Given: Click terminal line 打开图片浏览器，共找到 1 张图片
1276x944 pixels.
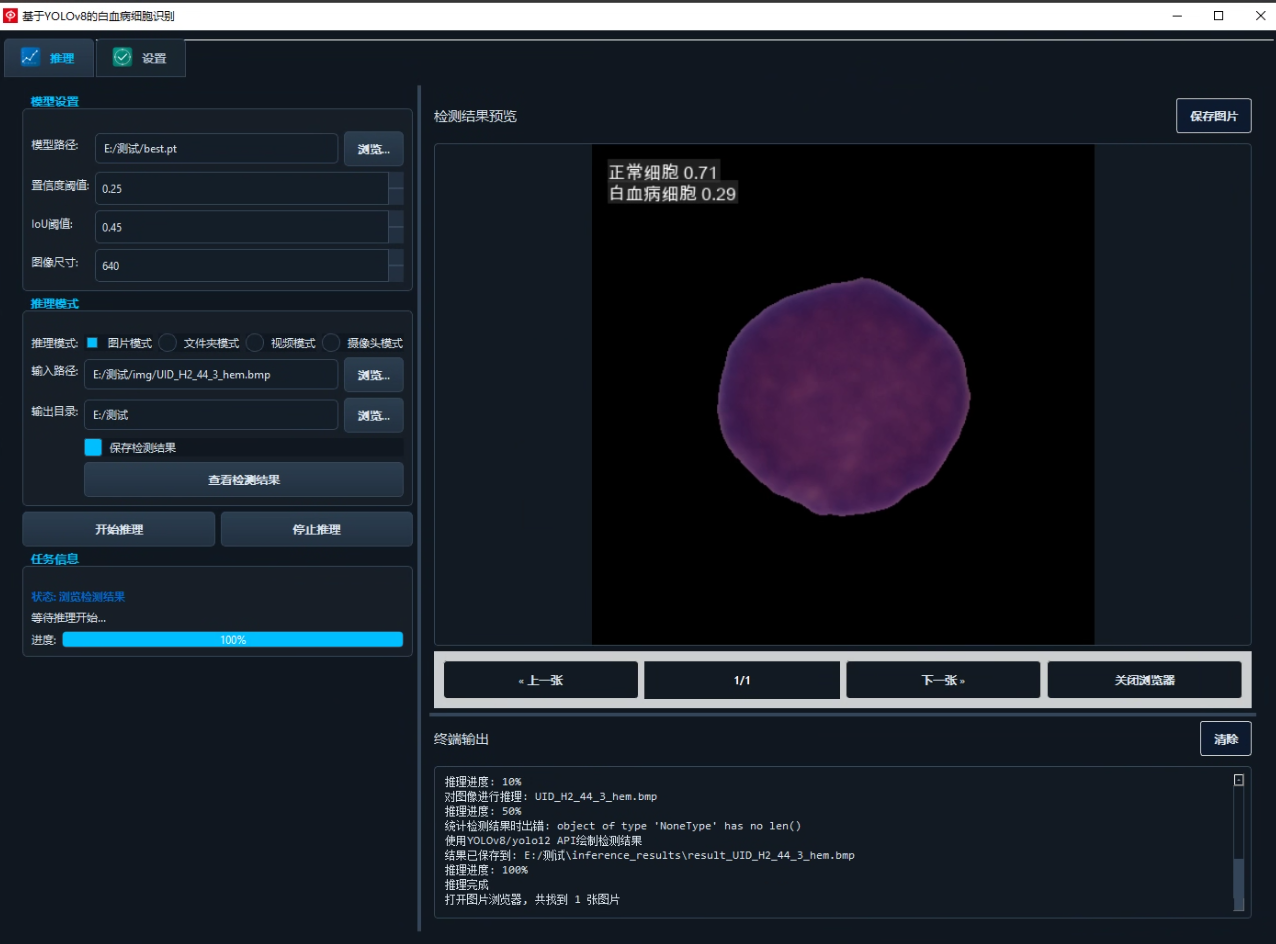Looking at the screenshot, I should tap(533, 900).
